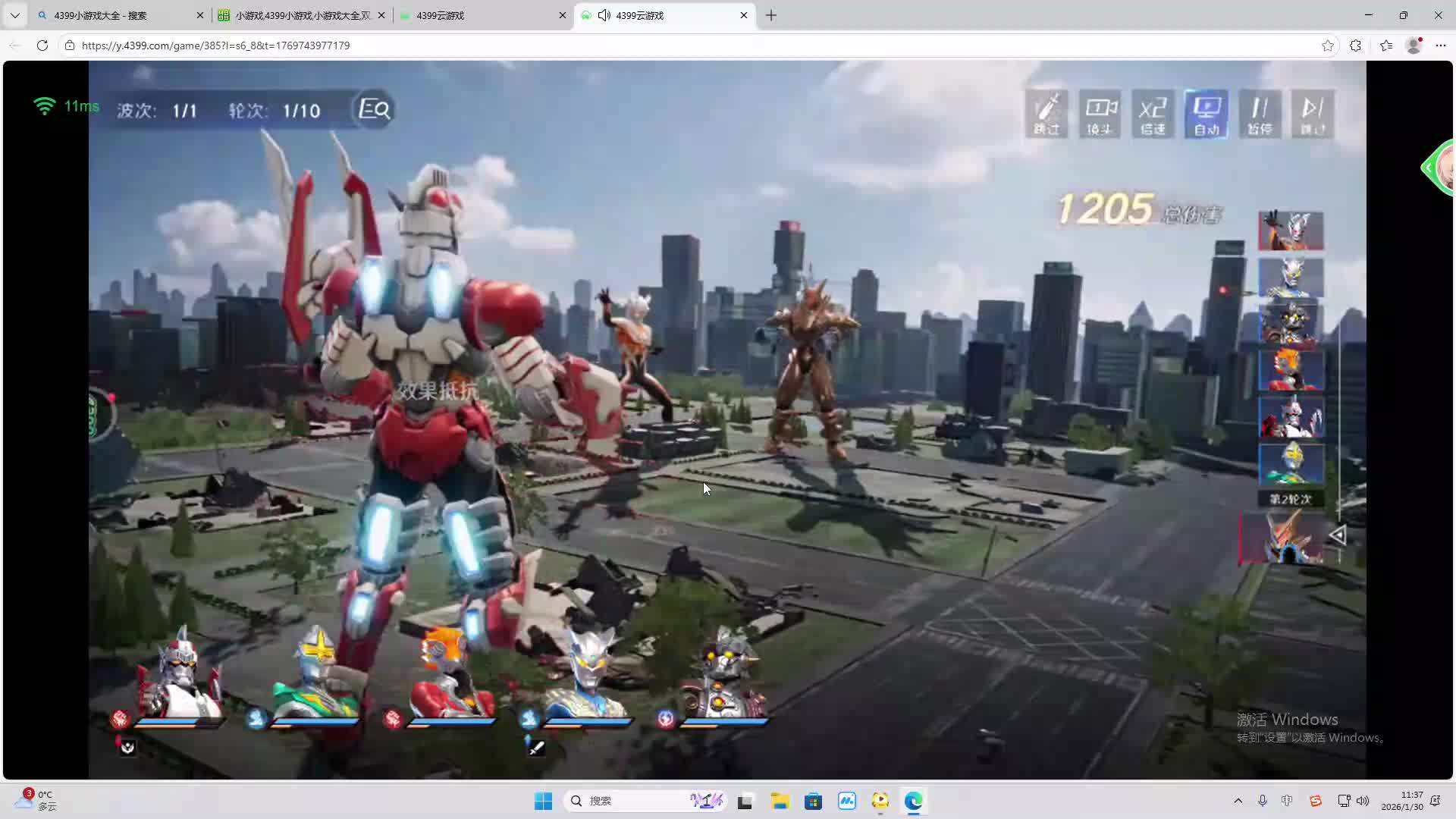Switch camera view with 镜头 button
This screenshot has height=819, width=1456.
(x=1100, y=114)
